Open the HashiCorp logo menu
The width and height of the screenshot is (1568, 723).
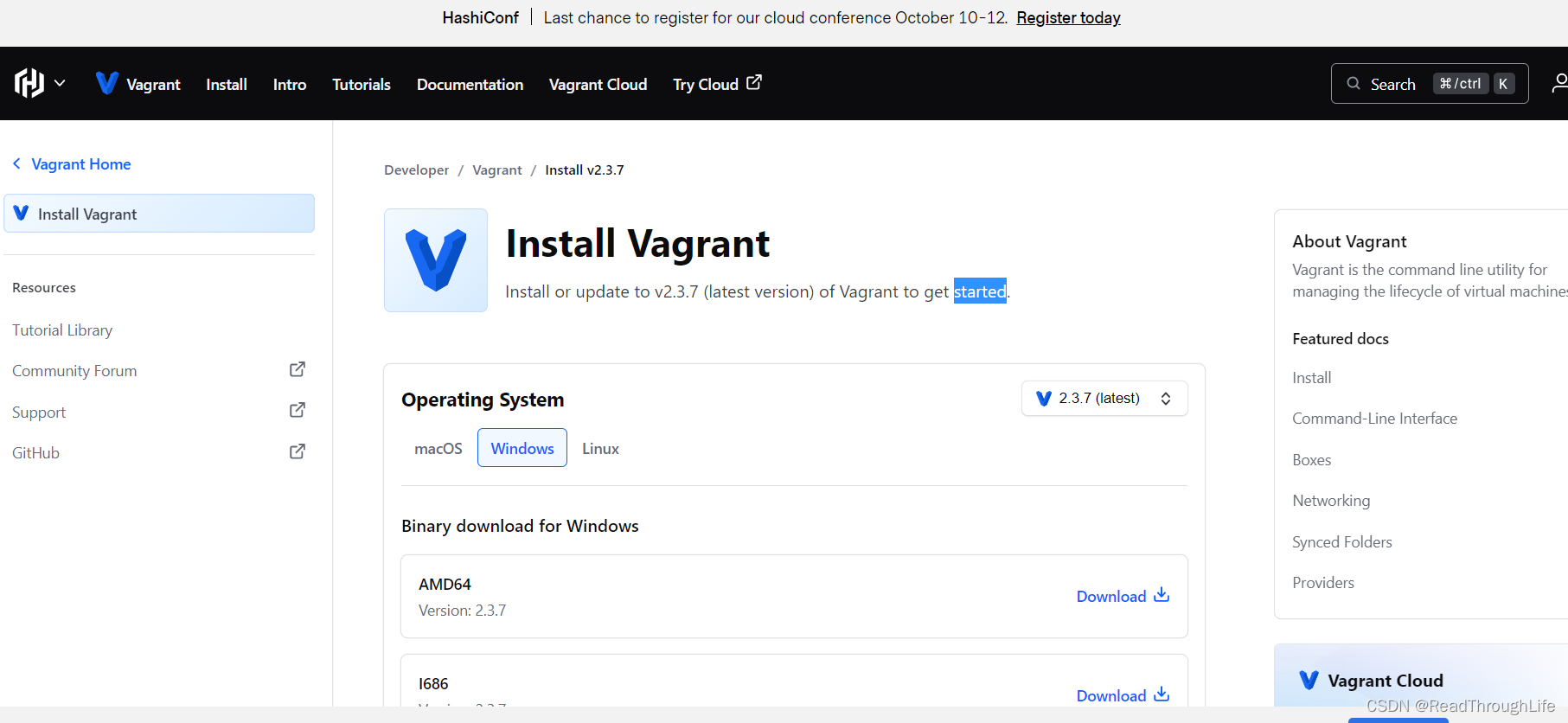(x=29, y=83)
